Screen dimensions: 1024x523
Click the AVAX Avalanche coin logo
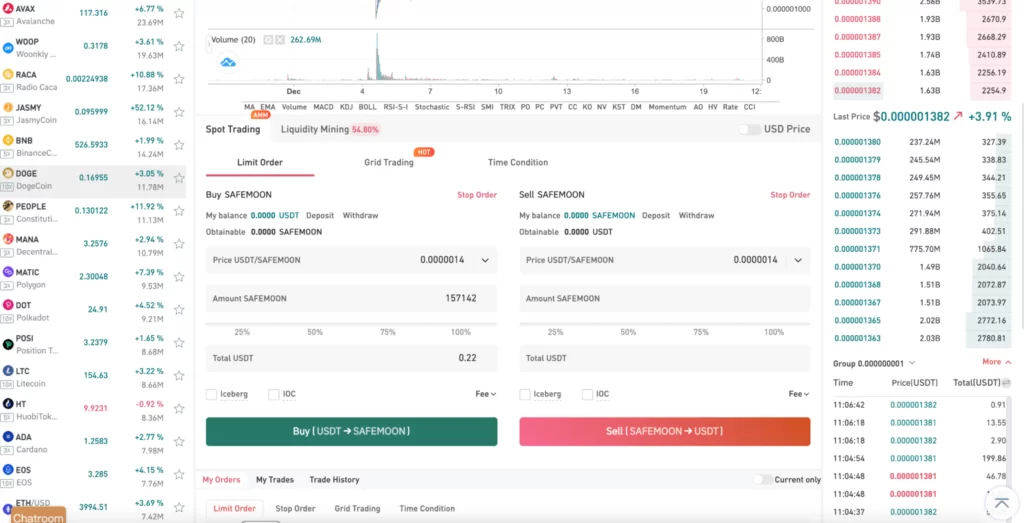(8, 8)
